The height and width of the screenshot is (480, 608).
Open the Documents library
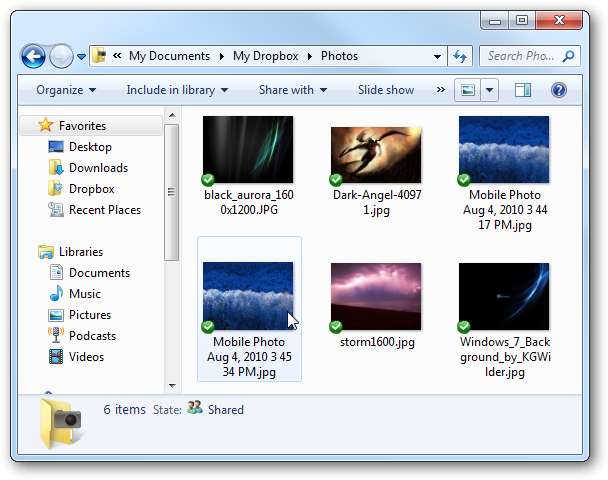point(99,273)
